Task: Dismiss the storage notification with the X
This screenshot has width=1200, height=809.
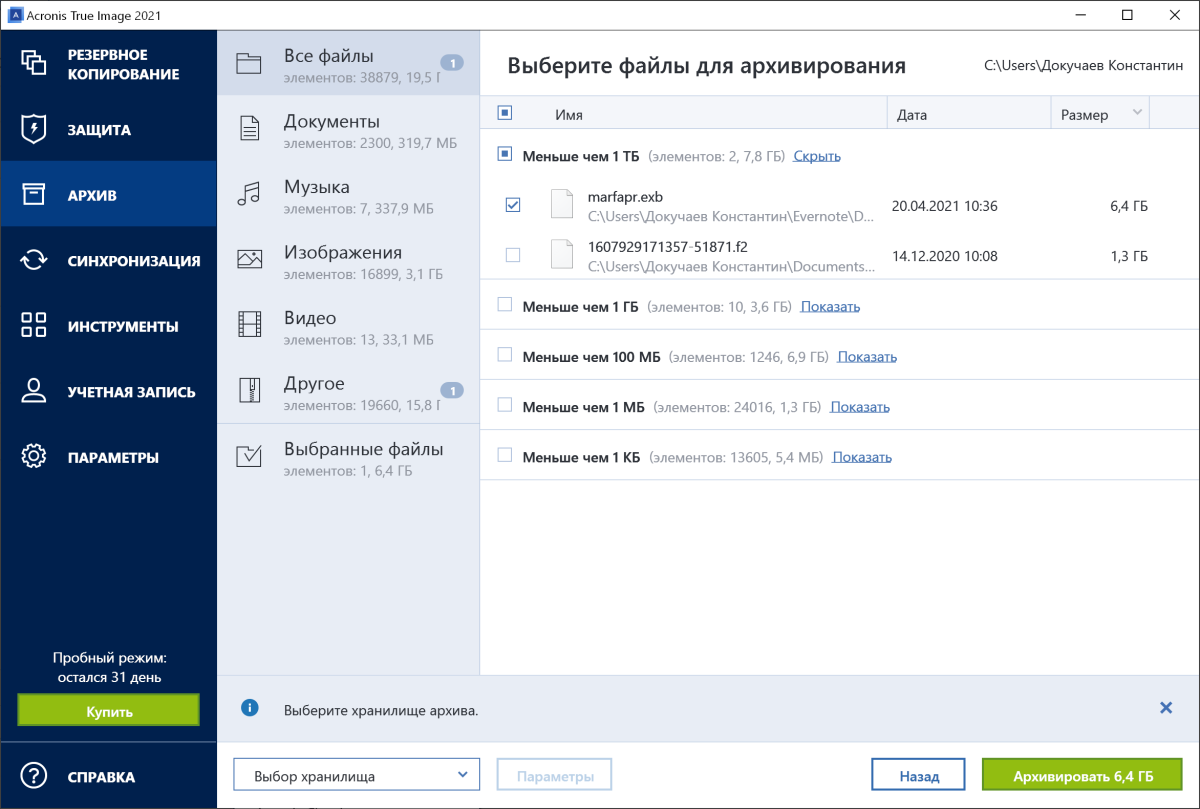Action: click(x=1165, y=707)
